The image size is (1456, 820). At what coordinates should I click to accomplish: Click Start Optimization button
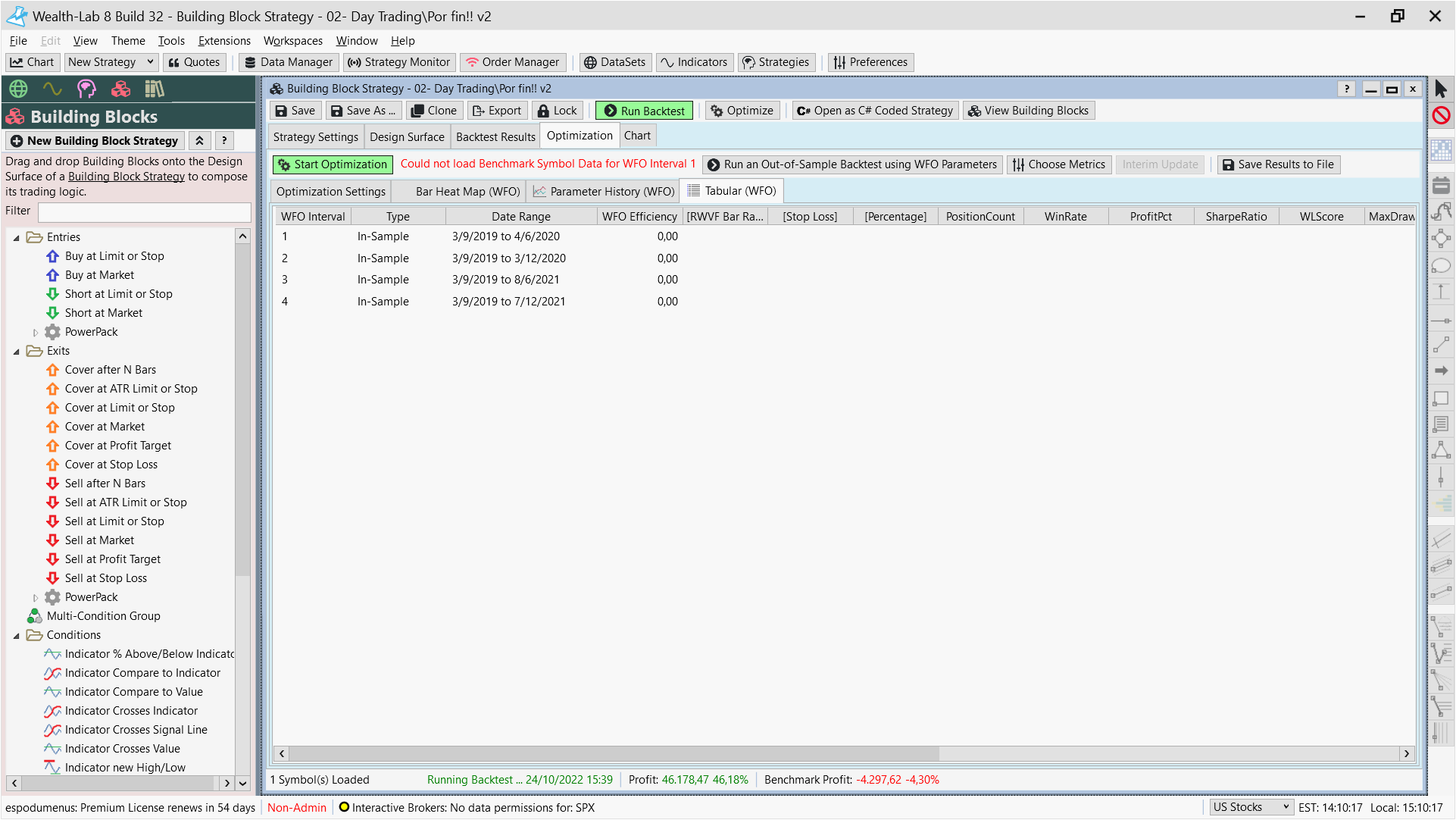coord(333,164)
